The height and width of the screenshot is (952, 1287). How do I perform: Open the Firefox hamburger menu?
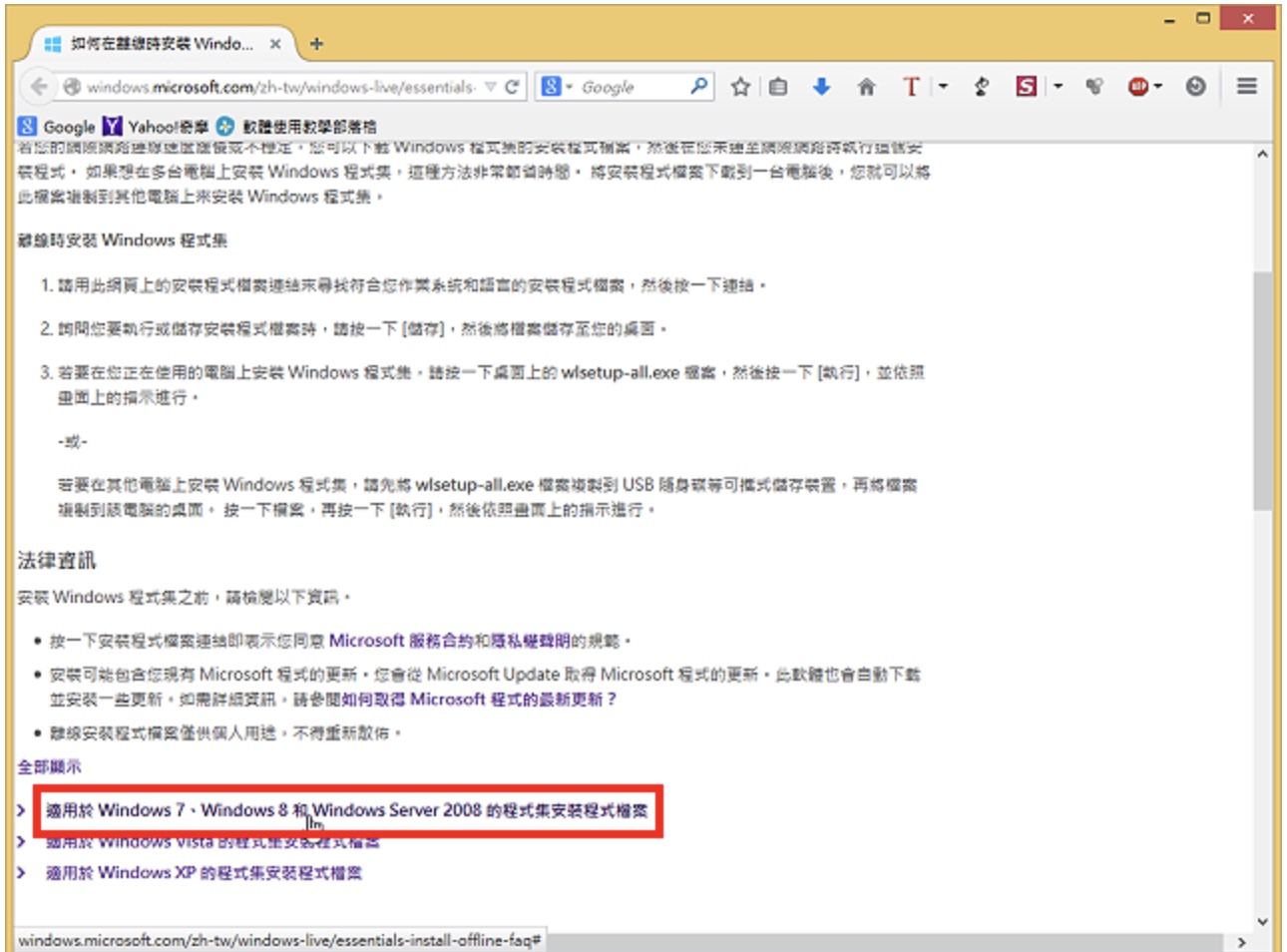pos(1247,87)
